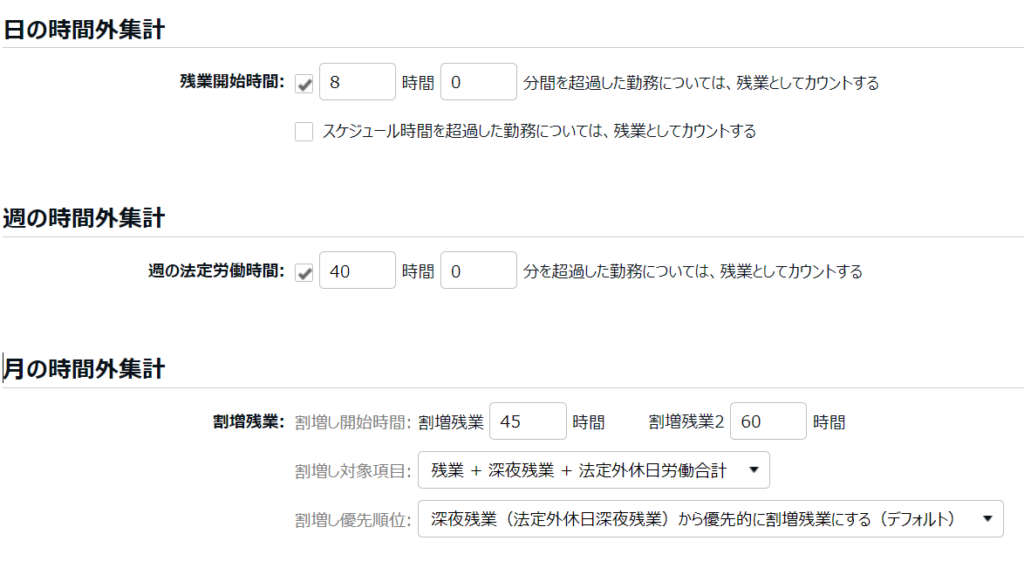Uncheck the 残業開始時間 checkbox
This screenshot has height=582, width=1024.
click(x=304, y=83)
